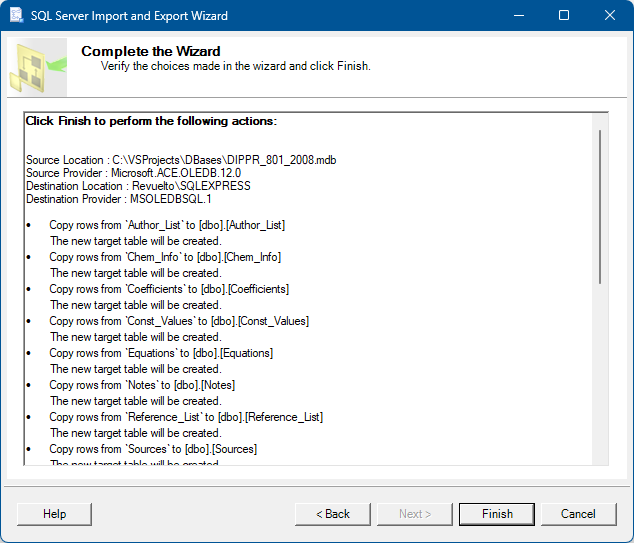Select the Destination Provider MSOLEDBSQL.1 line
This screenshot has height=543, width=634.
[x=118, y=199]
